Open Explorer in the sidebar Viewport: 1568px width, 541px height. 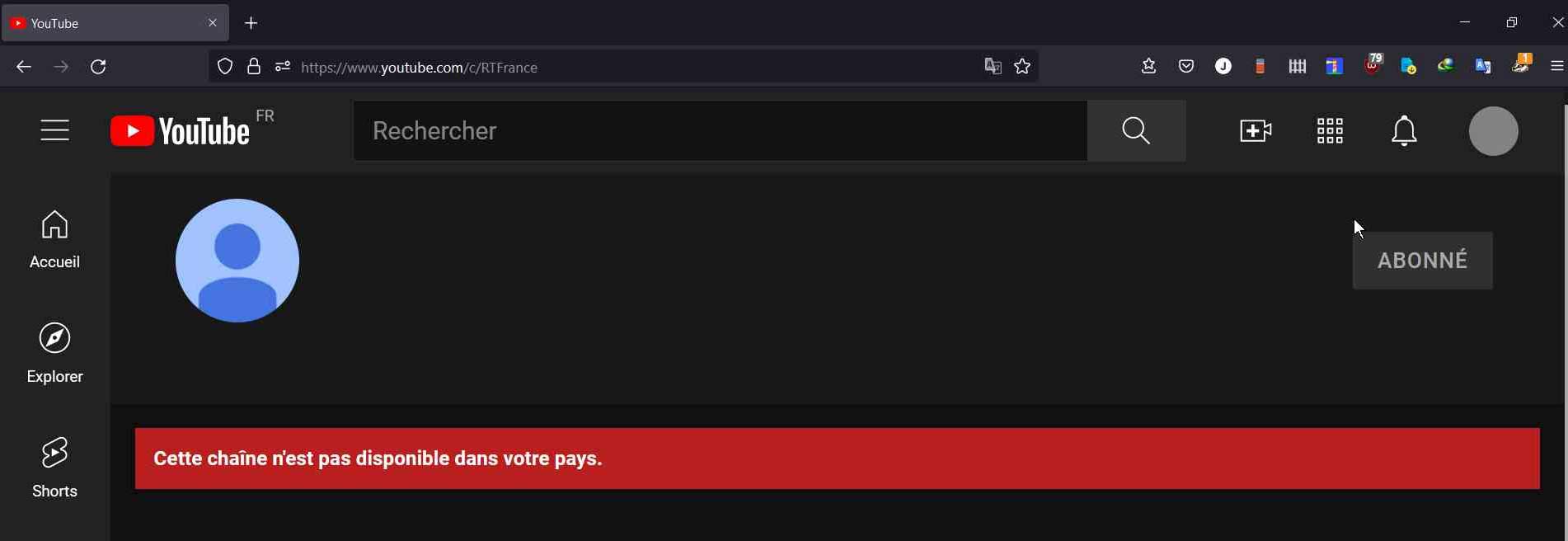click(x=55, y=353)
